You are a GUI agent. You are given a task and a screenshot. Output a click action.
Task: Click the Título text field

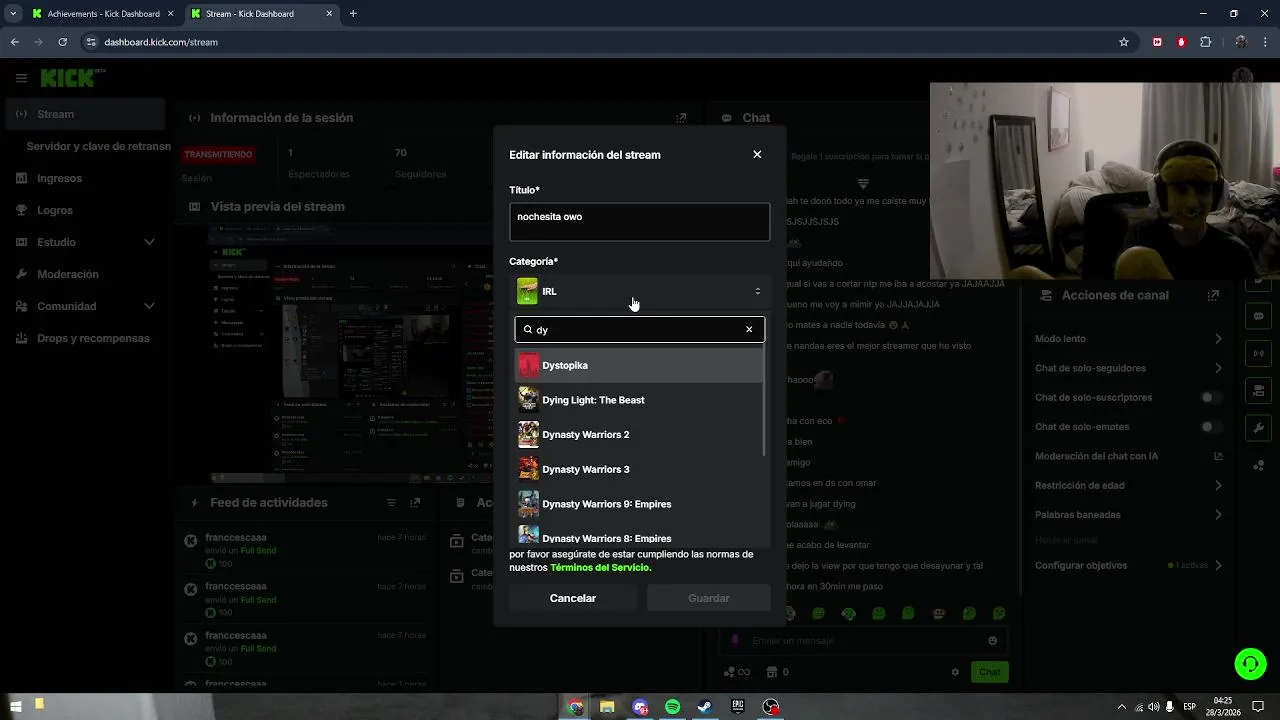coord(639,222)
